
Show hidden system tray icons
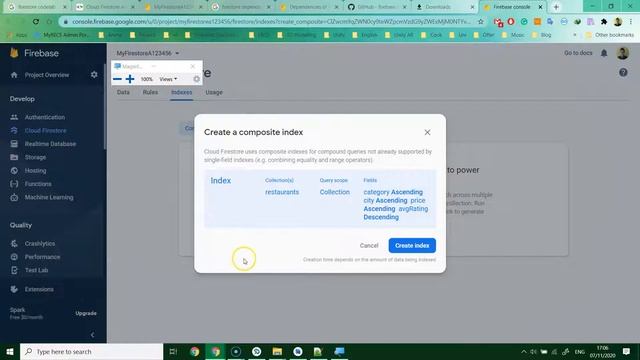(x=523, y=351)
